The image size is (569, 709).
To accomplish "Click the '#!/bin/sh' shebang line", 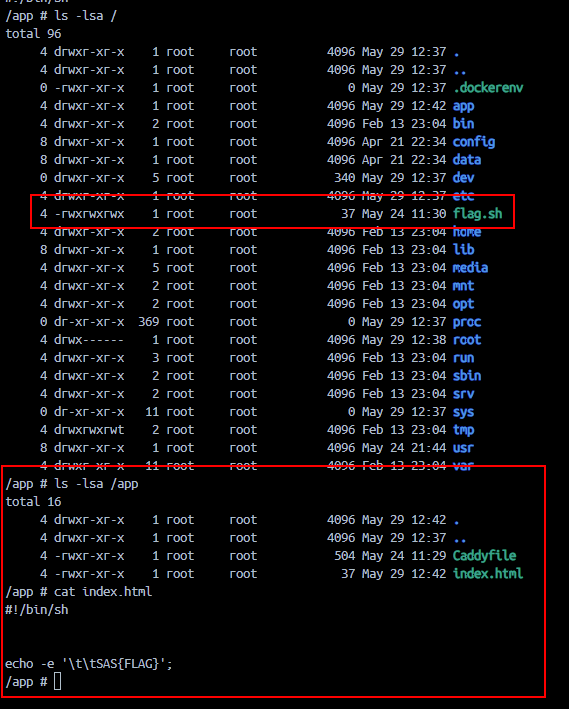I will pos(37,610).
